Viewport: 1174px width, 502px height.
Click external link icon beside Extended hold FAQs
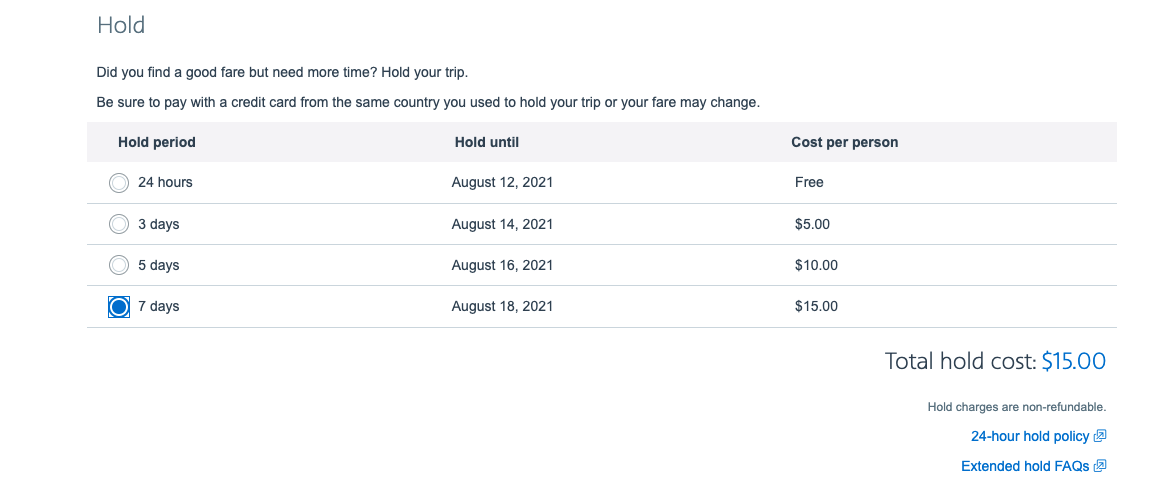(x=1100, y=466)
